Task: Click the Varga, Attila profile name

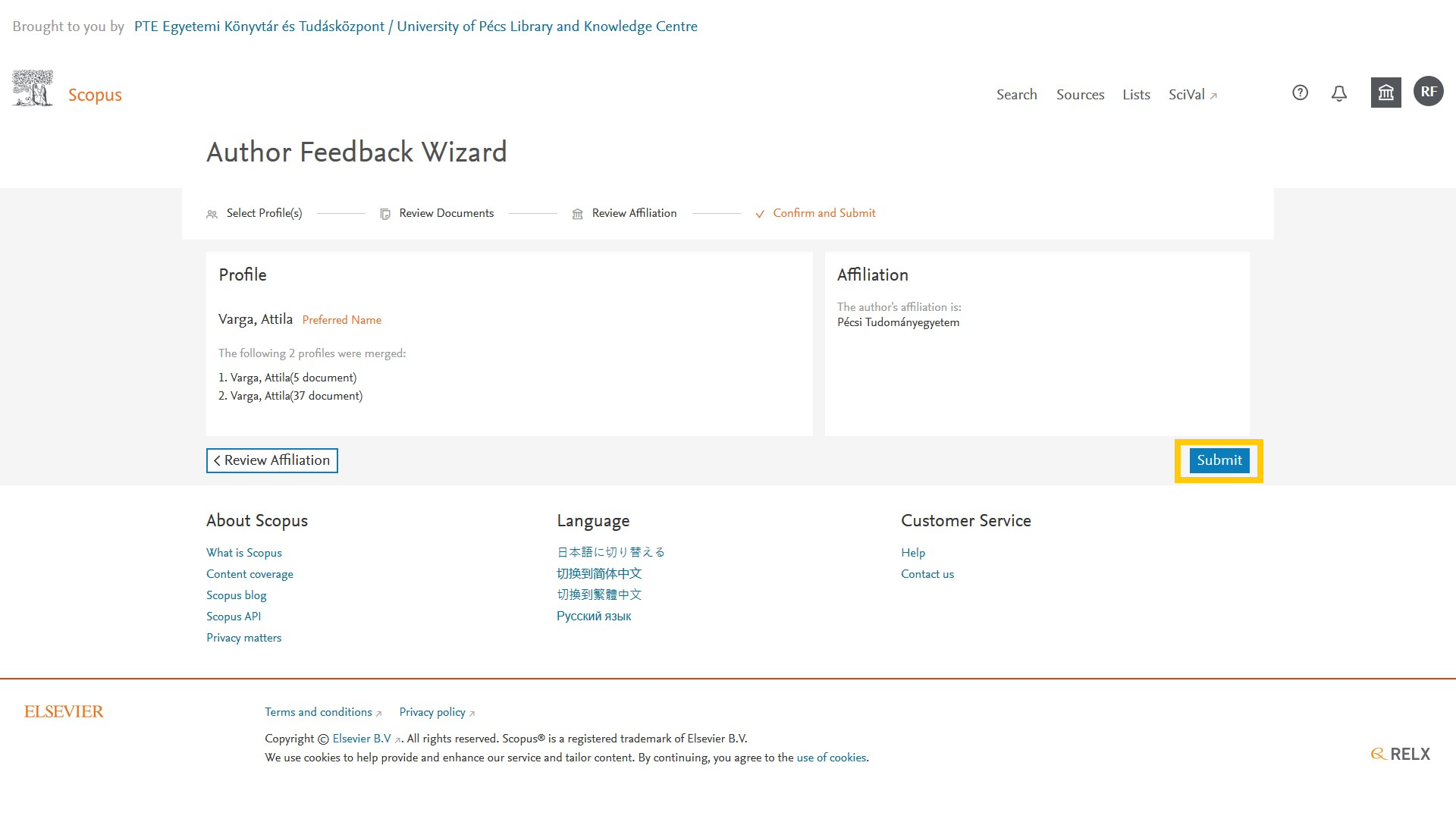Action: [256, 319]
